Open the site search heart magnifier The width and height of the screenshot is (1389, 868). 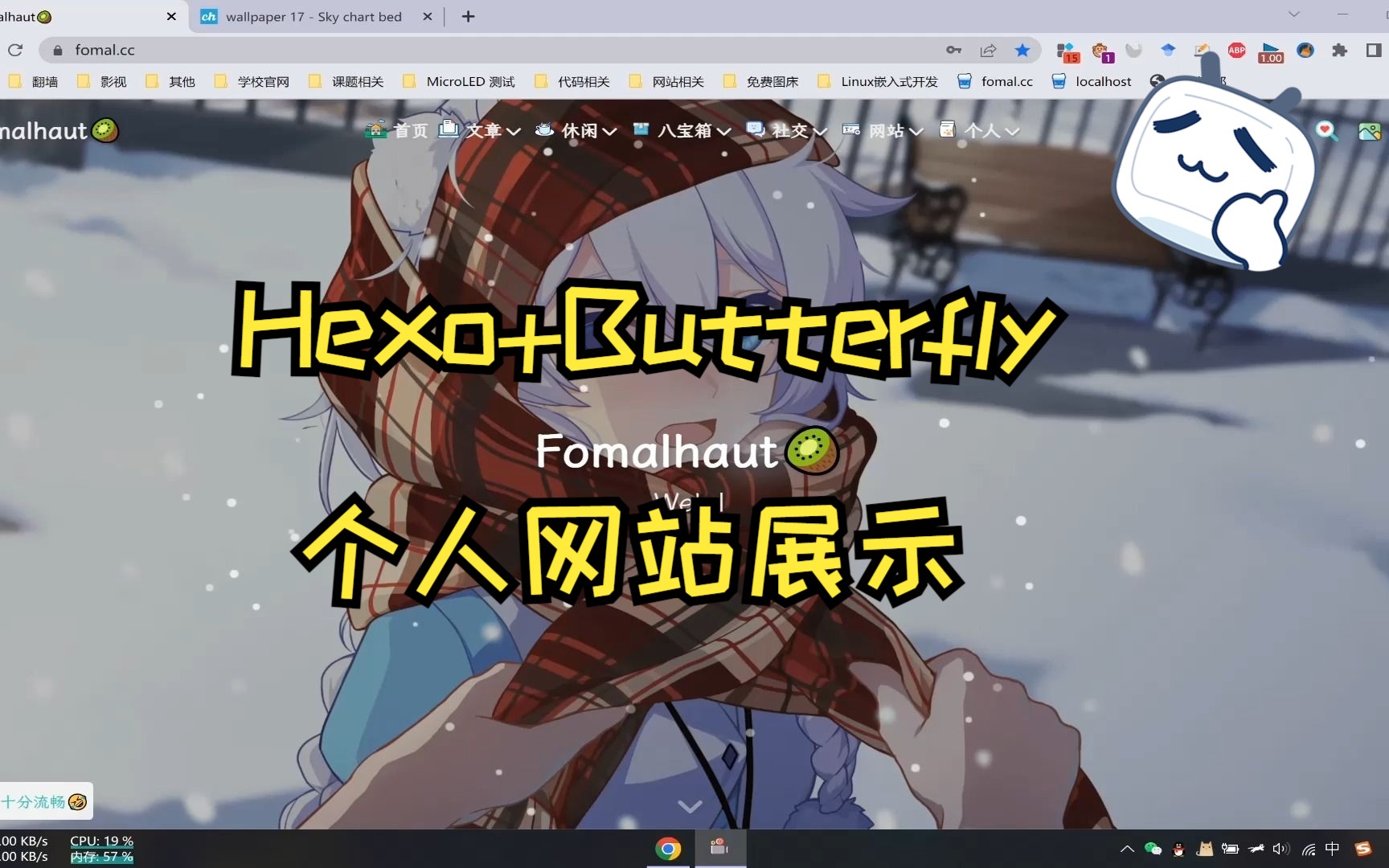[x=1326, y=130]
